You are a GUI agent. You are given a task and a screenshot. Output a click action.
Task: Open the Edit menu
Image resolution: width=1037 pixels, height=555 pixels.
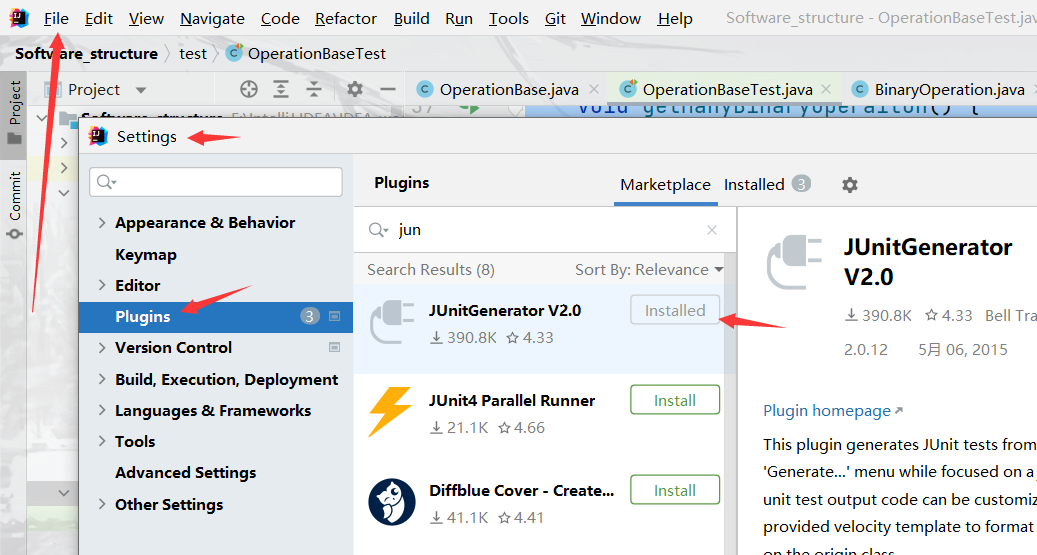(99, 19)
